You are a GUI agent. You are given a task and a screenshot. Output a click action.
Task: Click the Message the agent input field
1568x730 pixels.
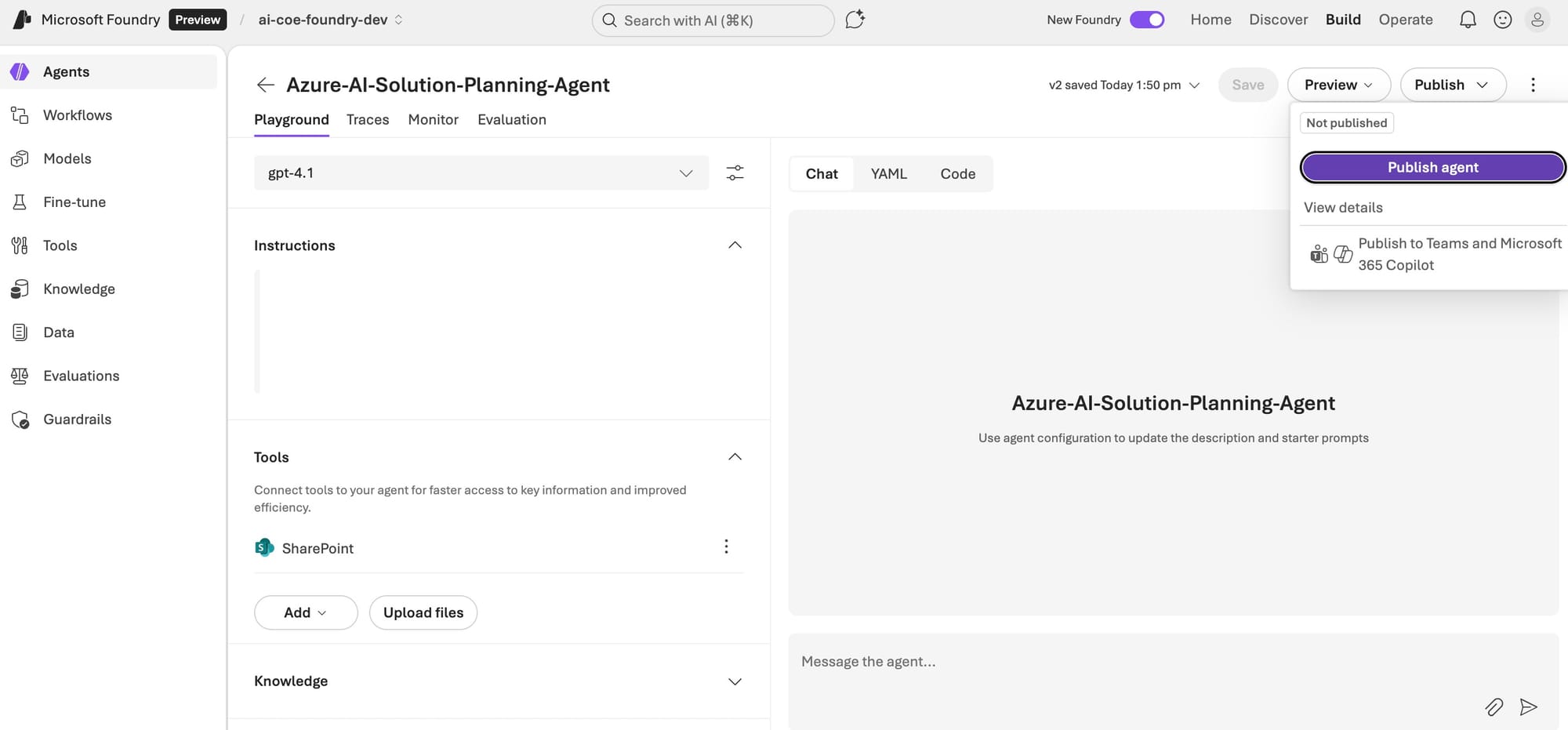[1129, 662]
